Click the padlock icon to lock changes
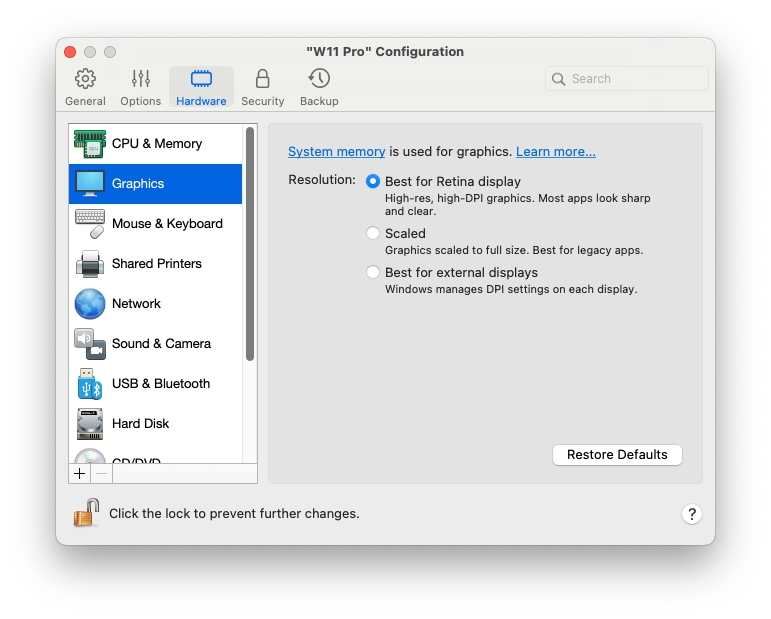771x619 pixels. (86, 513)
